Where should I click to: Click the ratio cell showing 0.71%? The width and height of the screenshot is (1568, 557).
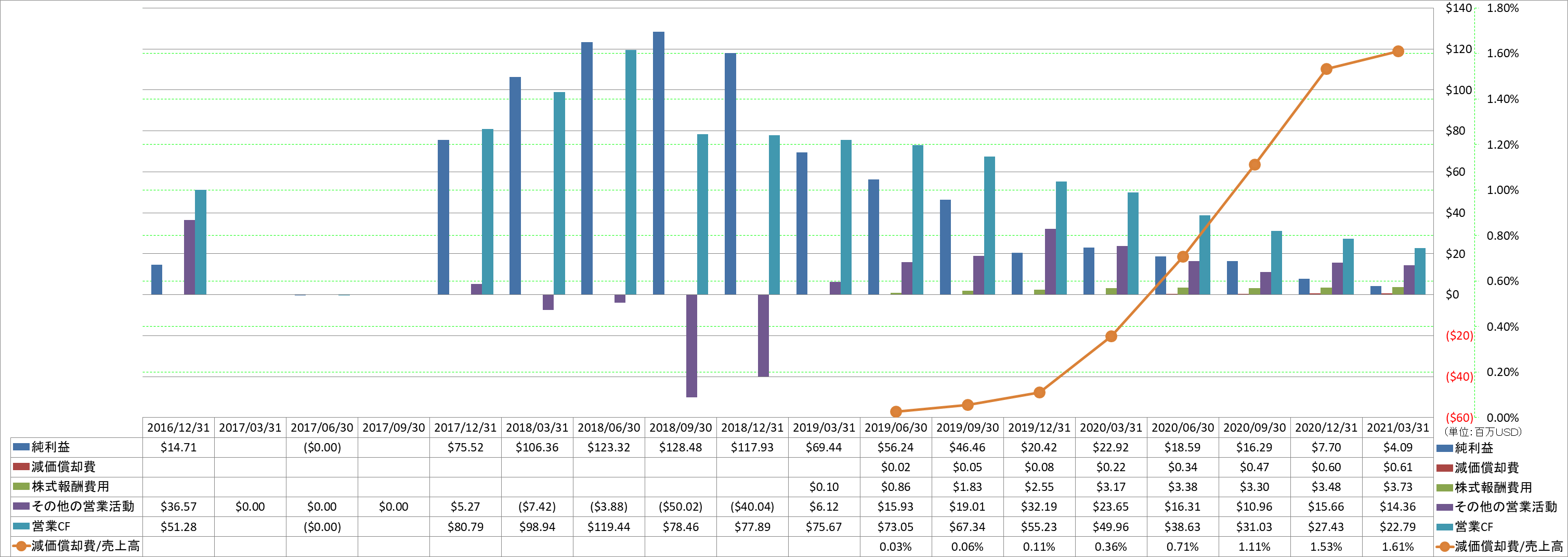(x=1183, y=547)
